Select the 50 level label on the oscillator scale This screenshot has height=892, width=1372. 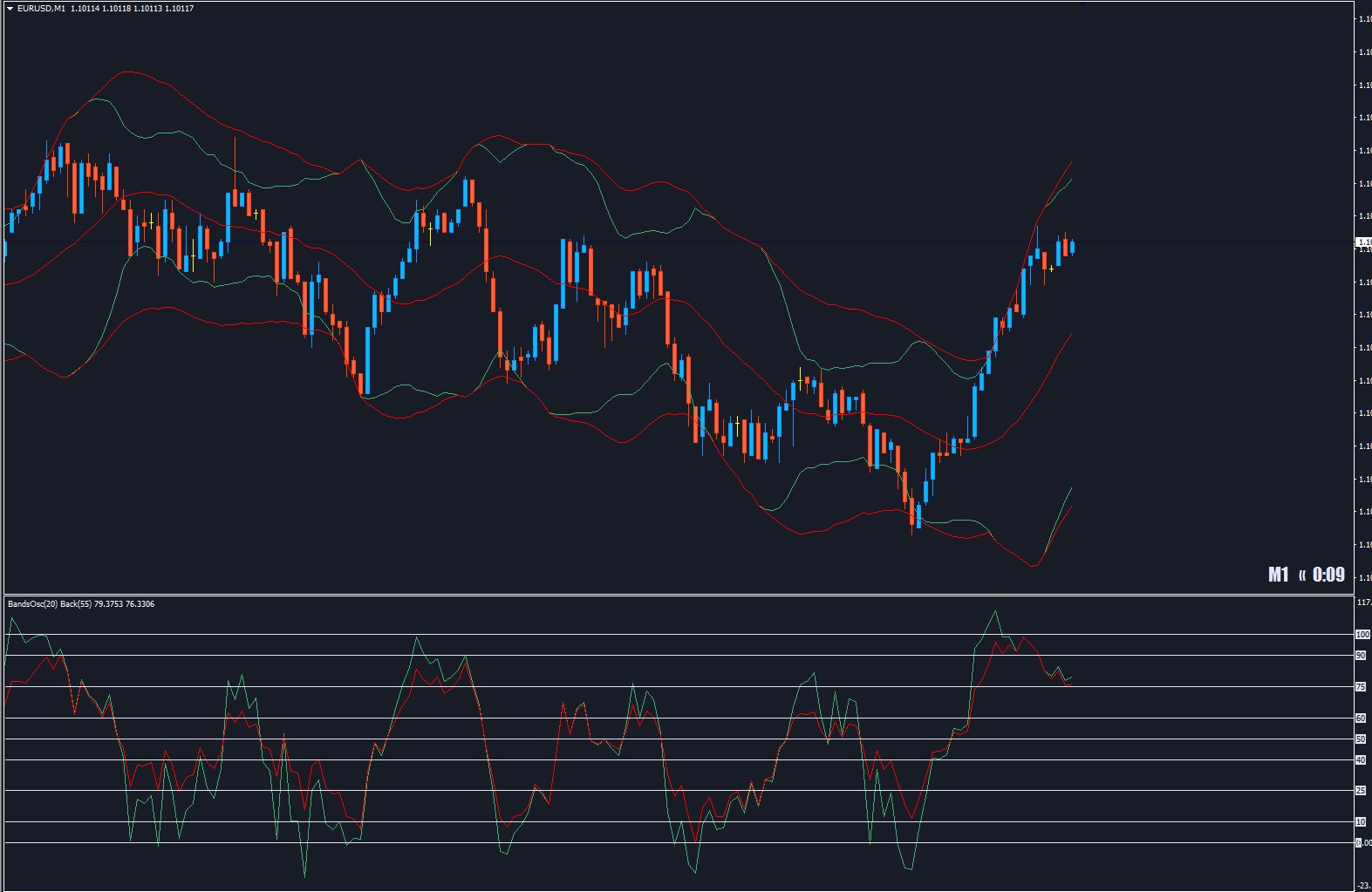coord(1361,739)
